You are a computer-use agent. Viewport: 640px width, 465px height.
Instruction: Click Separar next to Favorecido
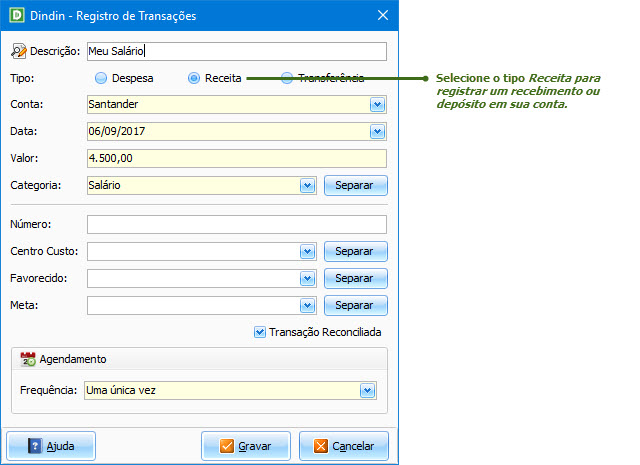pos(356,278)
